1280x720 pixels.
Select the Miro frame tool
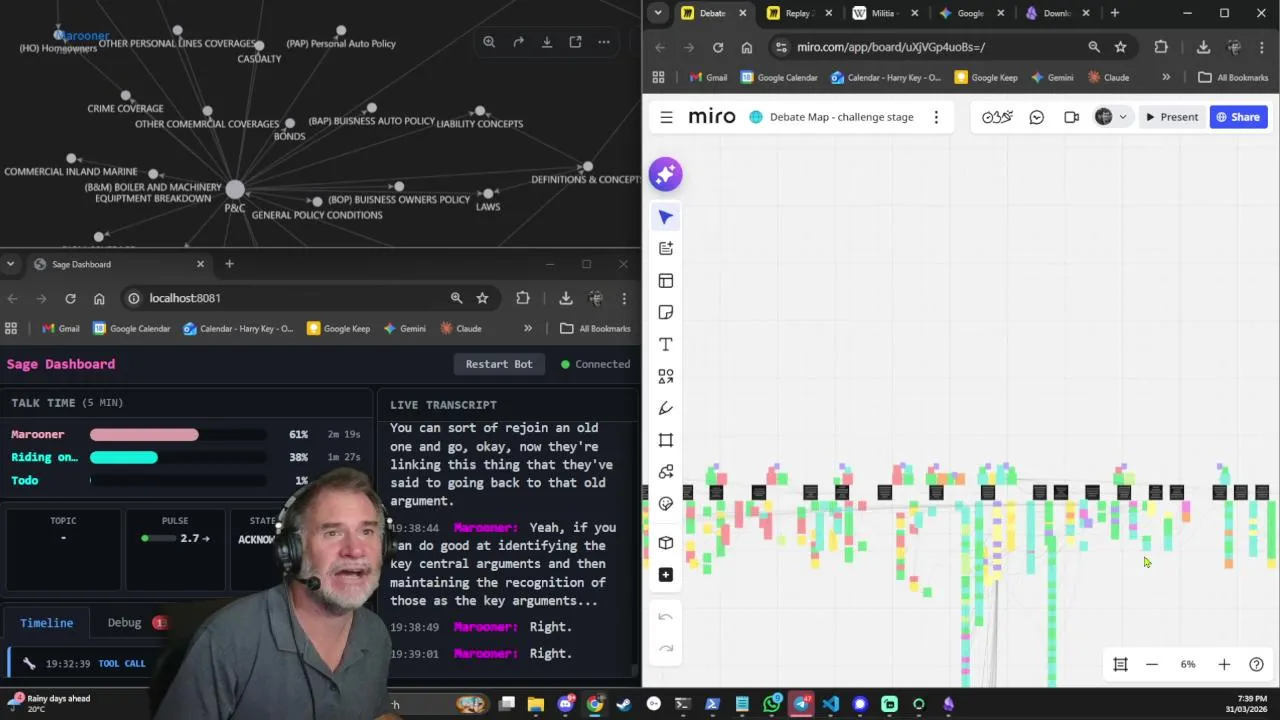666,440
